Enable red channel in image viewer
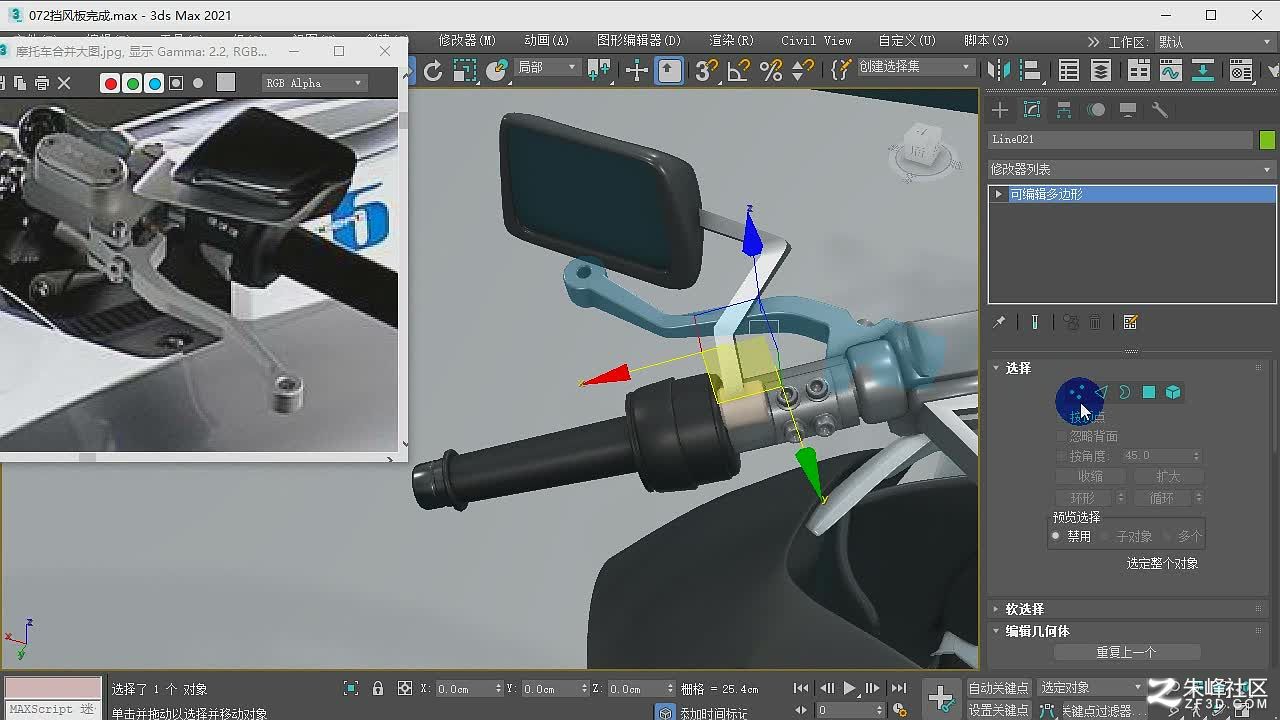This screenshot has width=1280, height=720. pyautogui.click(x=111, y=83)
